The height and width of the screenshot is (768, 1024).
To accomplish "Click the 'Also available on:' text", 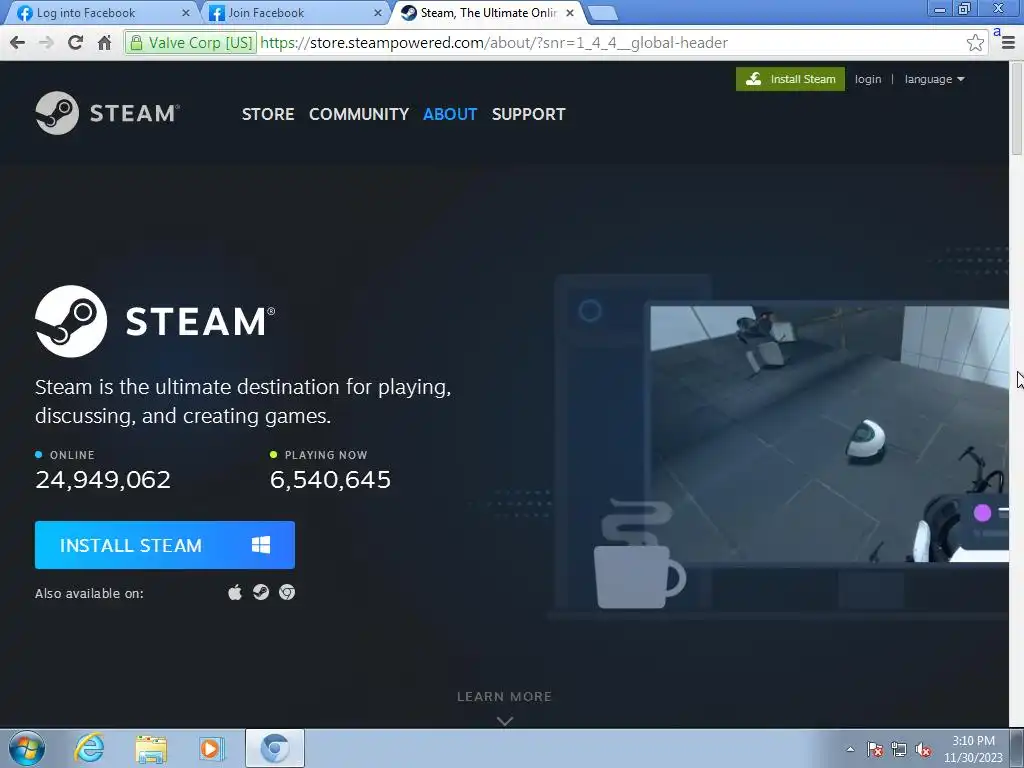I will tap(89, 593).
